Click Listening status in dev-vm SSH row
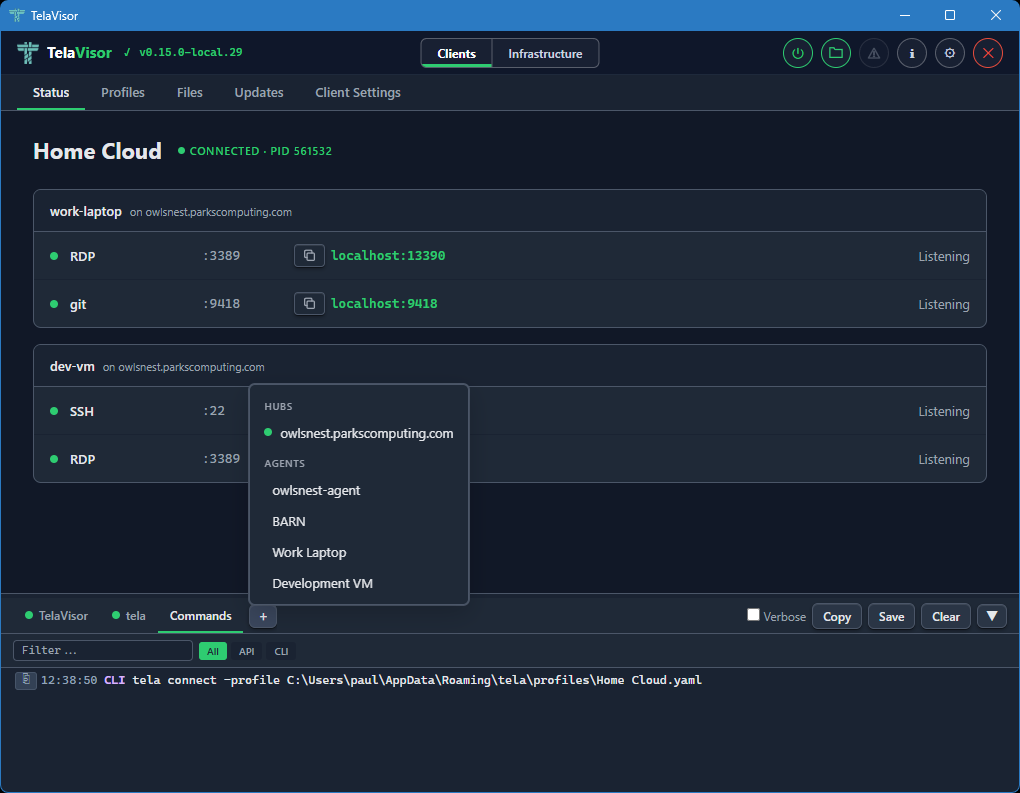 [x=944, y=411]
